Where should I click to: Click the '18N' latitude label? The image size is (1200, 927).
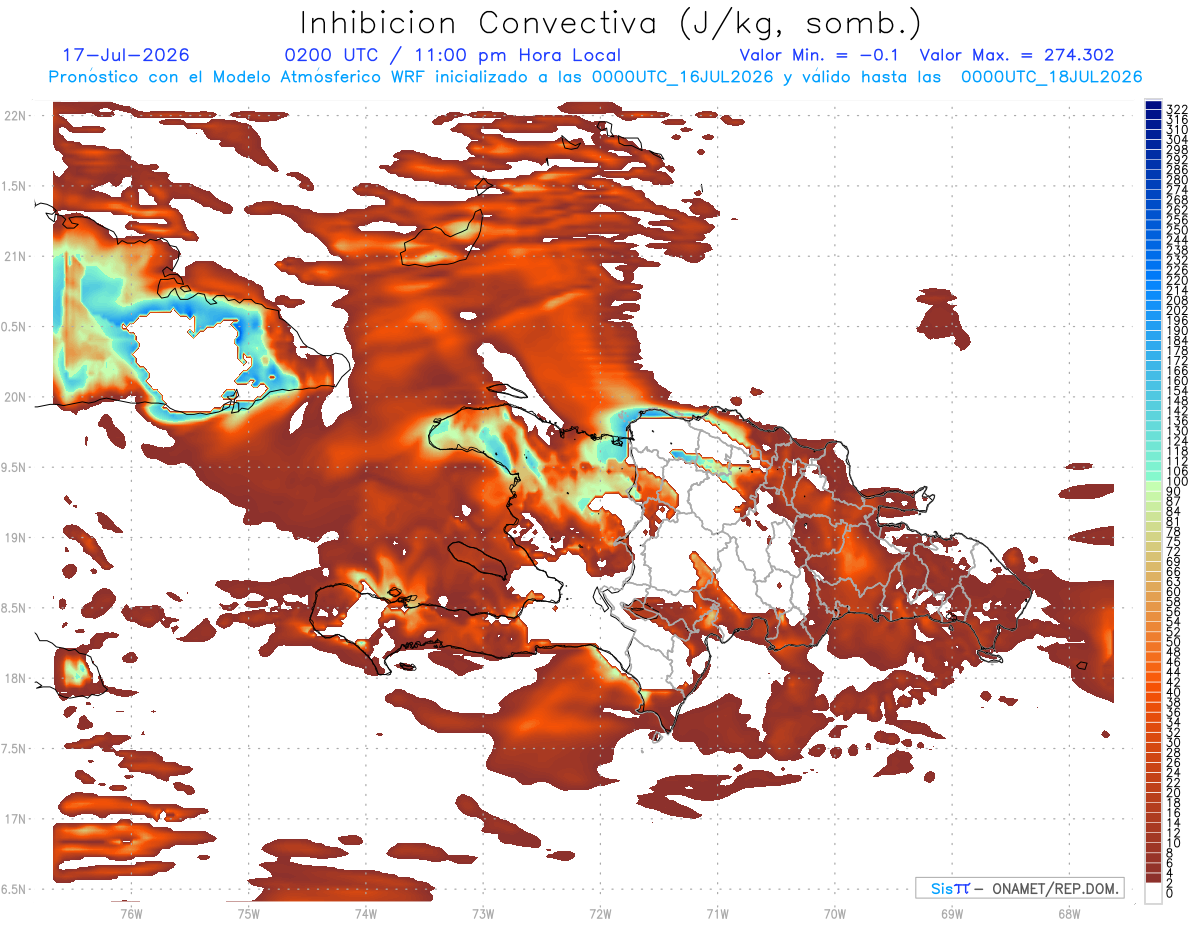13,679
